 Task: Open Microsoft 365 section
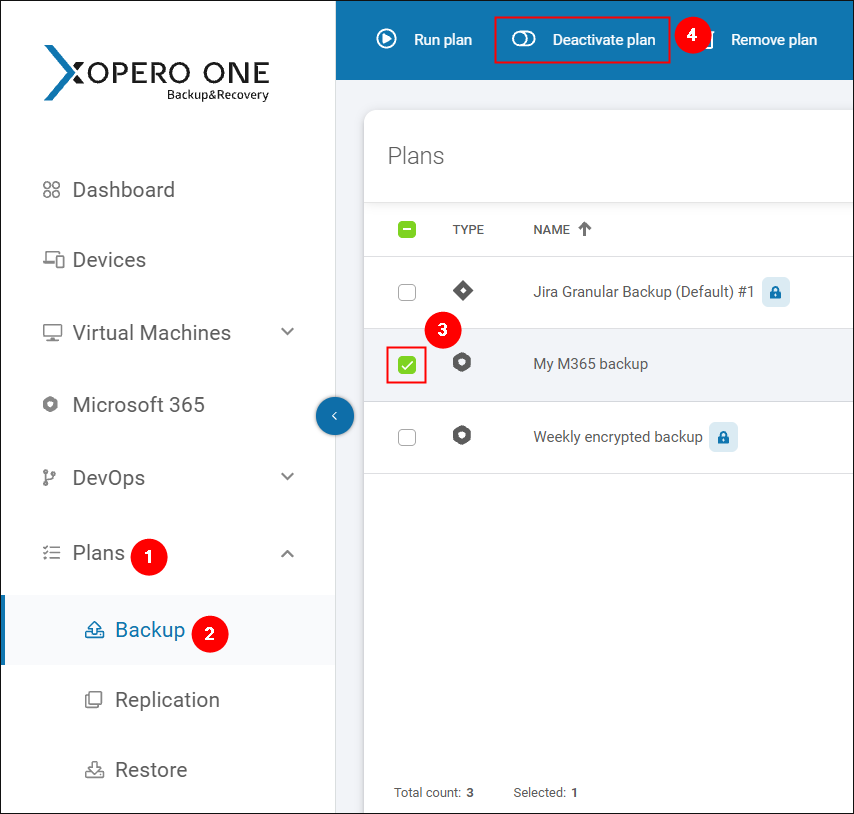[138, 405]
